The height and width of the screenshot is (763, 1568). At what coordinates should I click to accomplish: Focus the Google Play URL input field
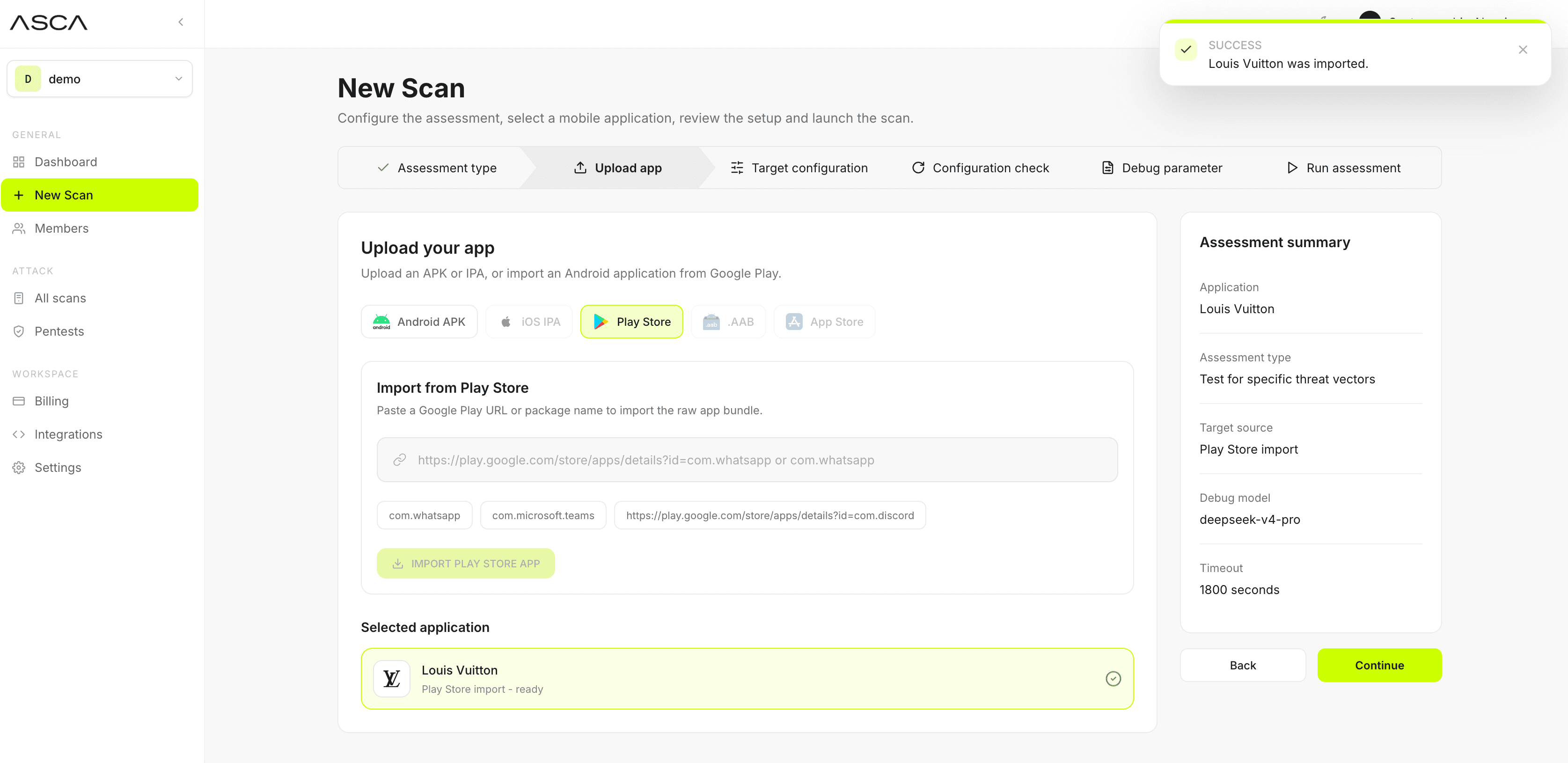tap(747, 460)
